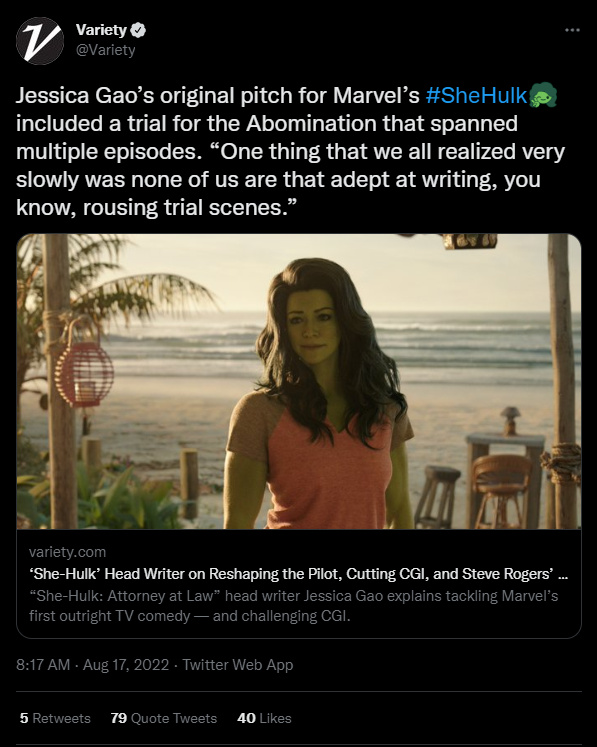Click the Aug 17, 2022 date
The height and width of the screenshot is (747, 597).
pyautogui.click(x=126, y=665)
